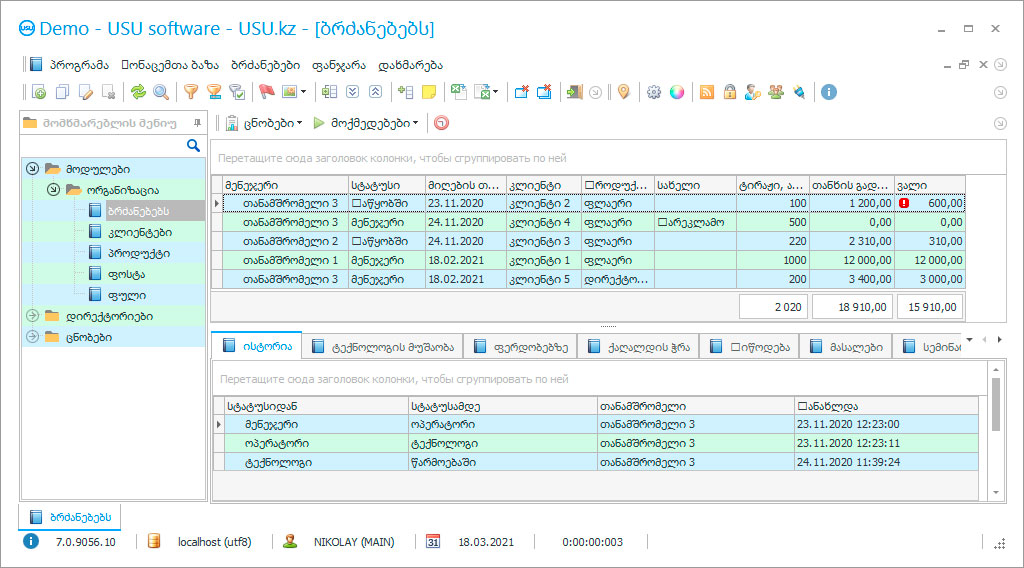Click the Edit record pencil icon
1024x568 pixels.
86,92
